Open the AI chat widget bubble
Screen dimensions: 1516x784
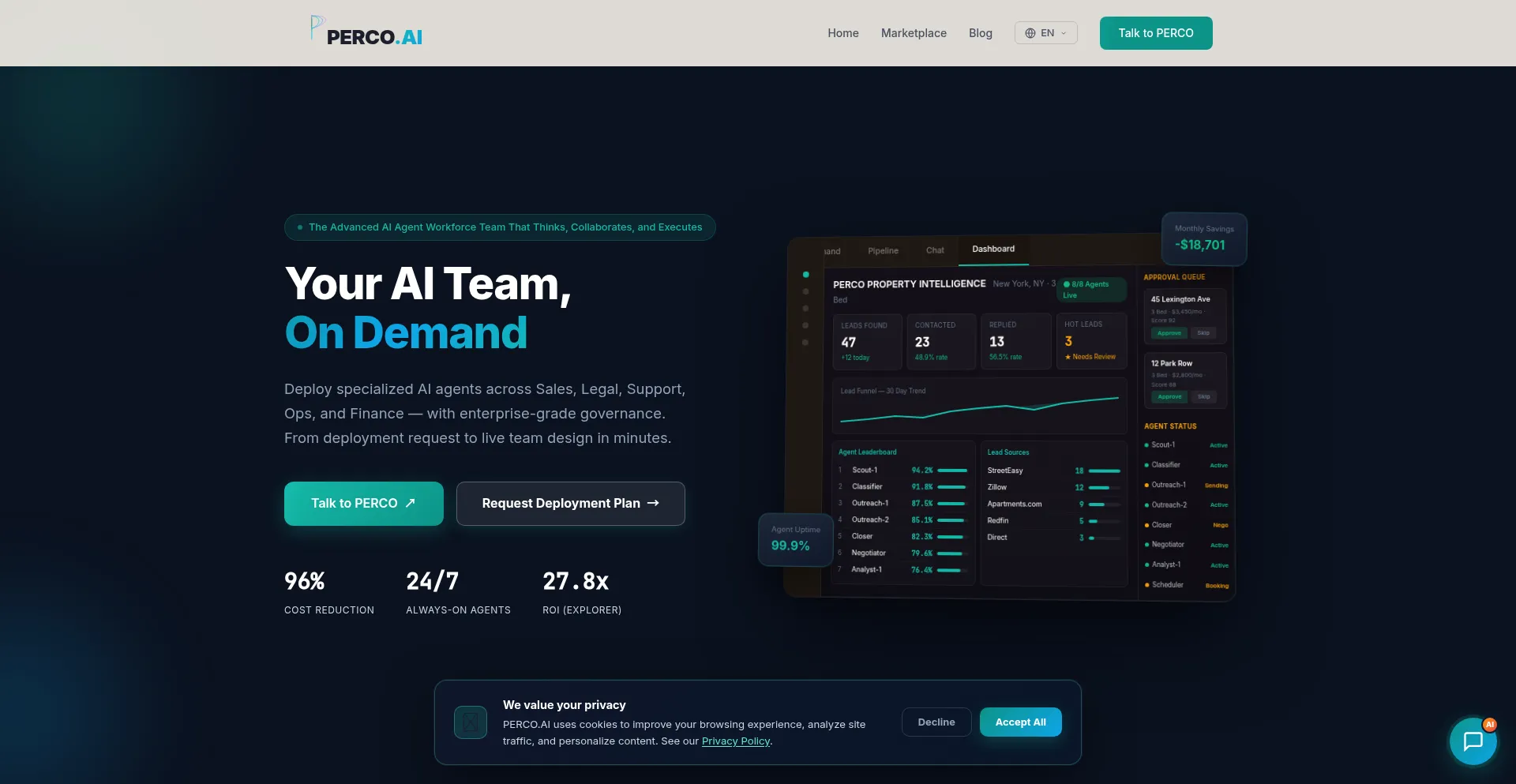click(1473, 741)
